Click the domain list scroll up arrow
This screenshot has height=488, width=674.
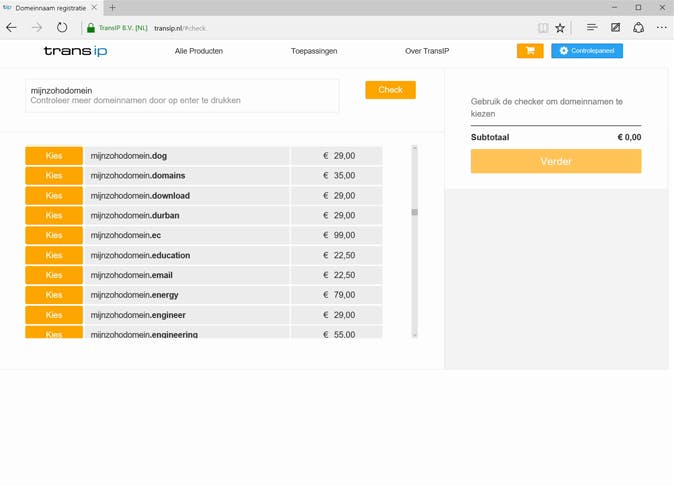(x=414, y=148)
